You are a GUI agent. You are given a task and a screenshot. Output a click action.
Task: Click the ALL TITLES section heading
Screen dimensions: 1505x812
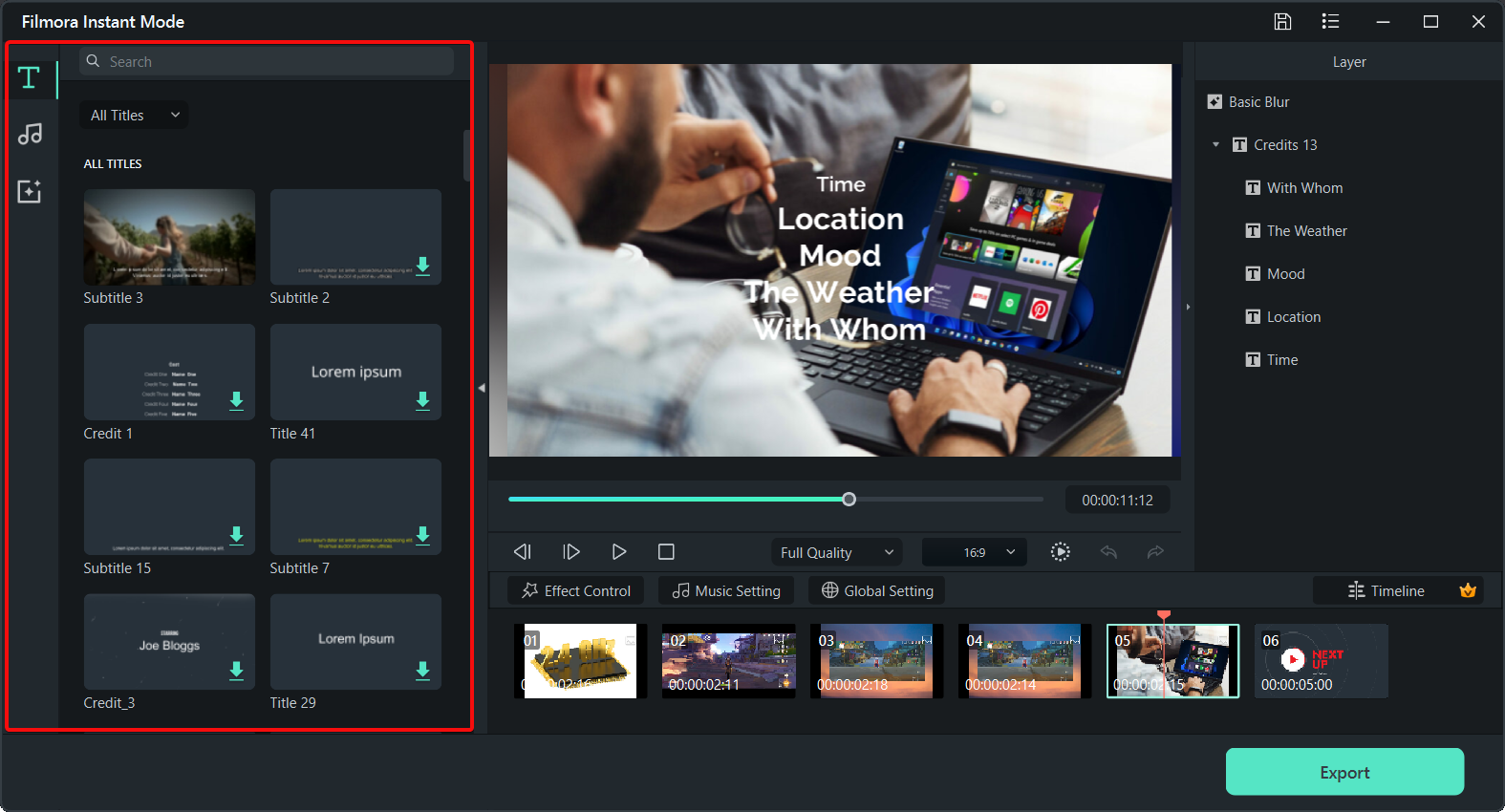tap(113, 164)
